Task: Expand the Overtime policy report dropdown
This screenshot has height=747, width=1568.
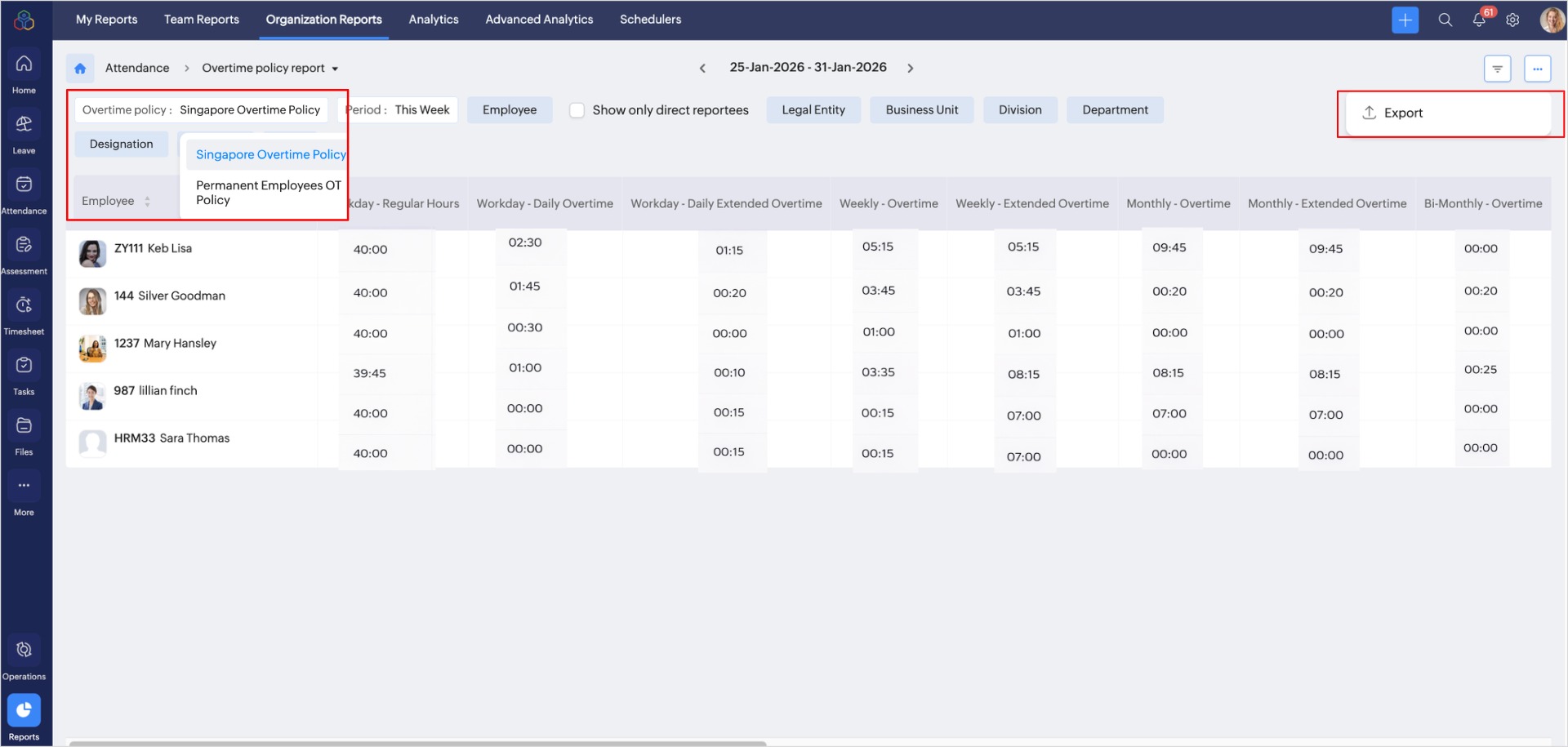Action: 335,69
